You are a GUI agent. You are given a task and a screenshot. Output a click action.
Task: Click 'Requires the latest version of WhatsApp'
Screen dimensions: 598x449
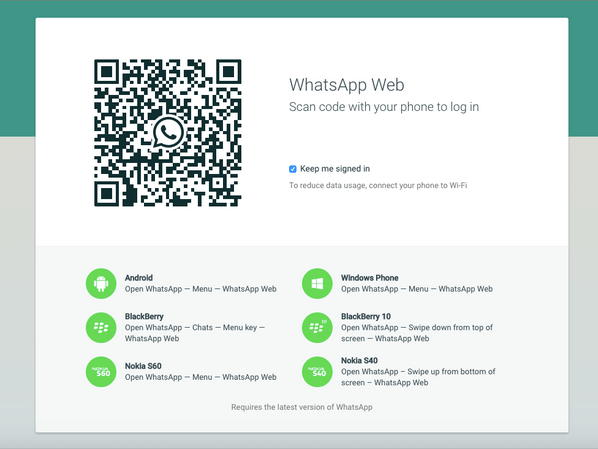302,407
